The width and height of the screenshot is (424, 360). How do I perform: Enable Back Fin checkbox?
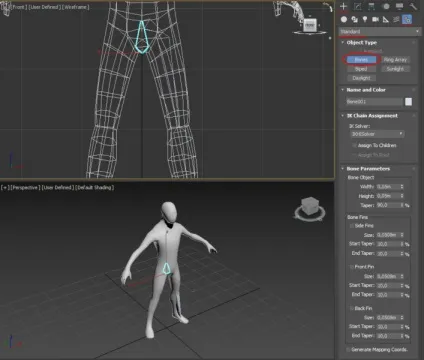[x=351, y=308]
